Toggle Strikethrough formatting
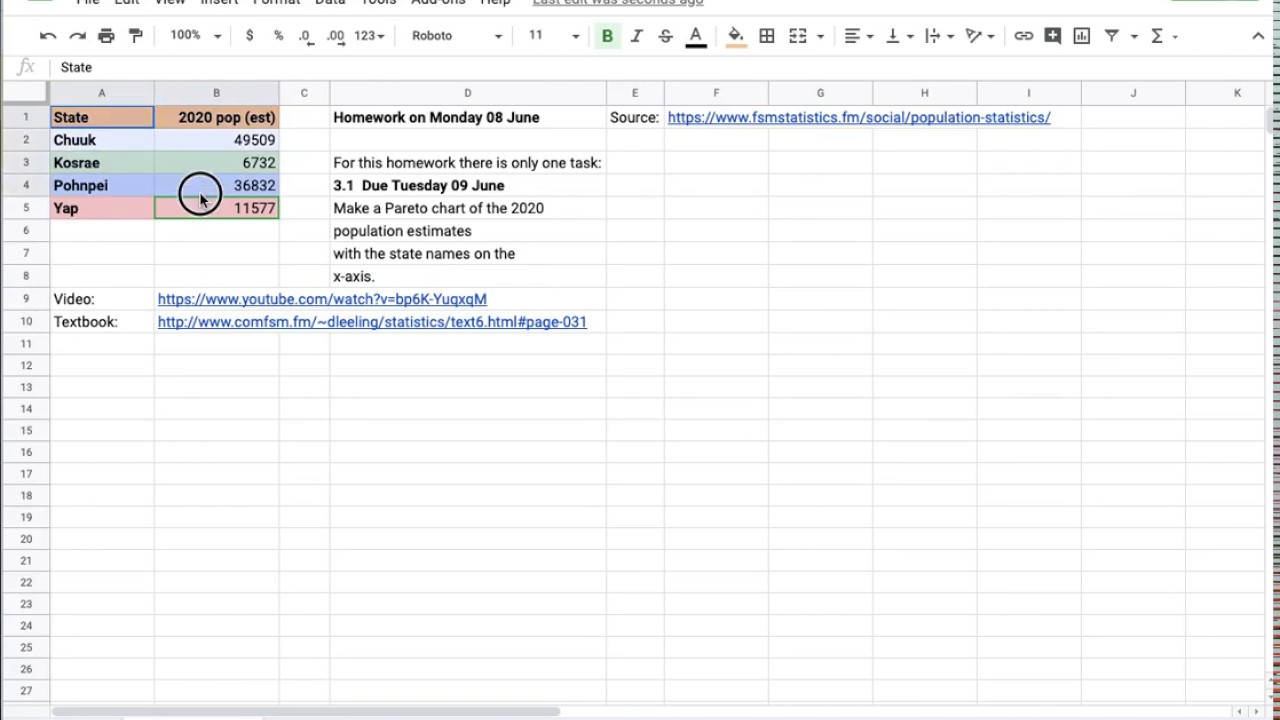 [665, 36]
